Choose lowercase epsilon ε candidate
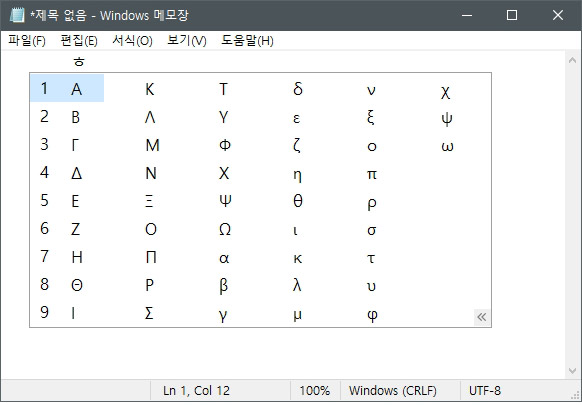This screenshot has height=405, width=582. click(x=296, y=118)
